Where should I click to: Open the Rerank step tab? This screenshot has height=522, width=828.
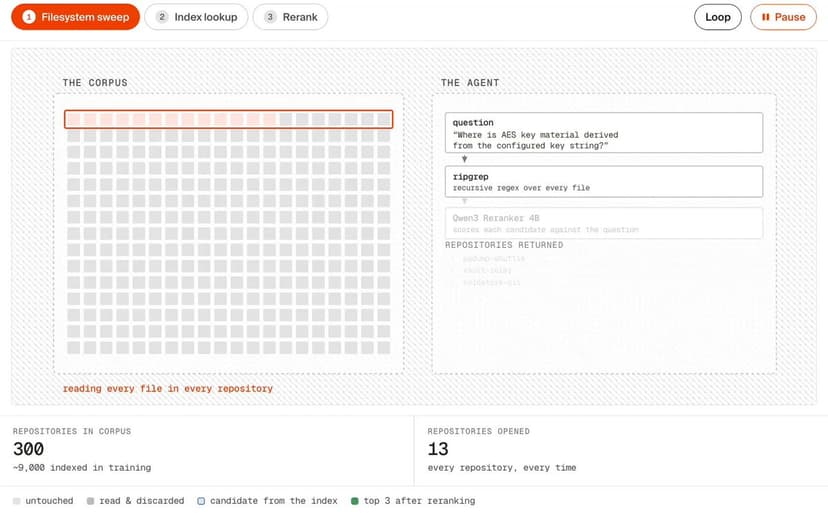pyautogui.click(x=290, y=17)
